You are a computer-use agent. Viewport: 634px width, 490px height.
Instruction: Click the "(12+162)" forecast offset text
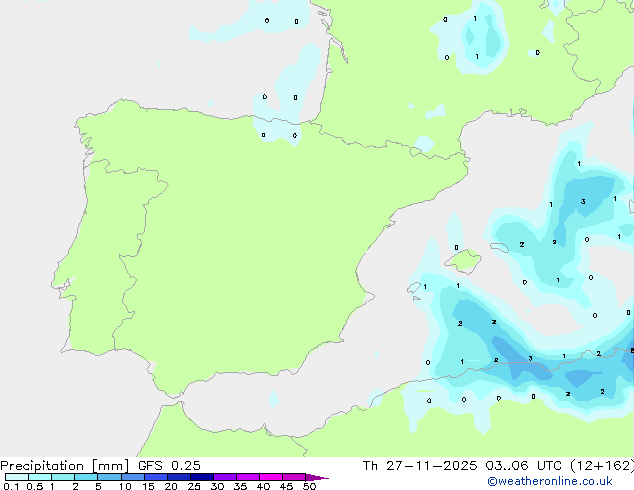602,466
